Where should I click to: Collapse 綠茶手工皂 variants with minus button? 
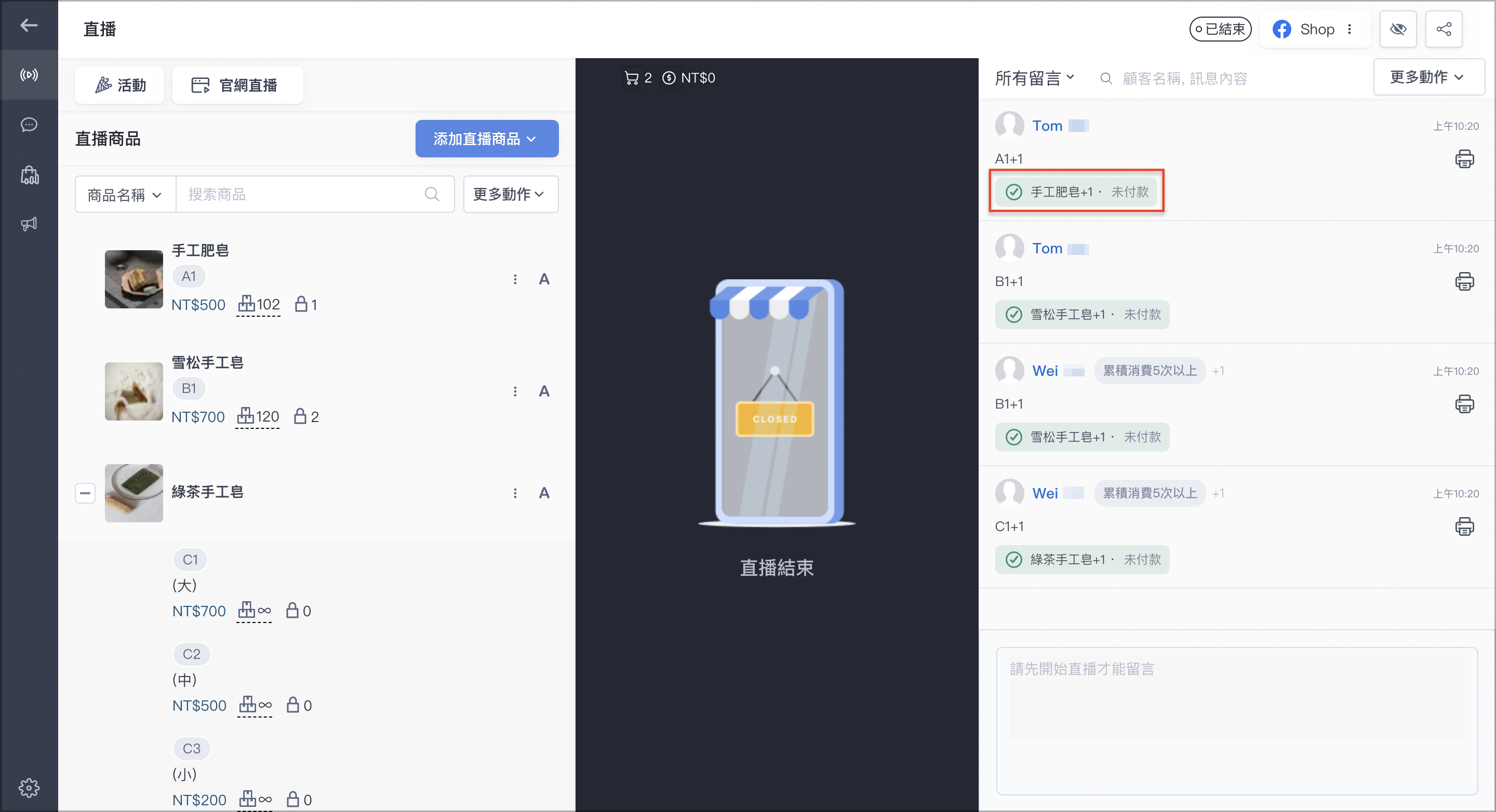85,493
